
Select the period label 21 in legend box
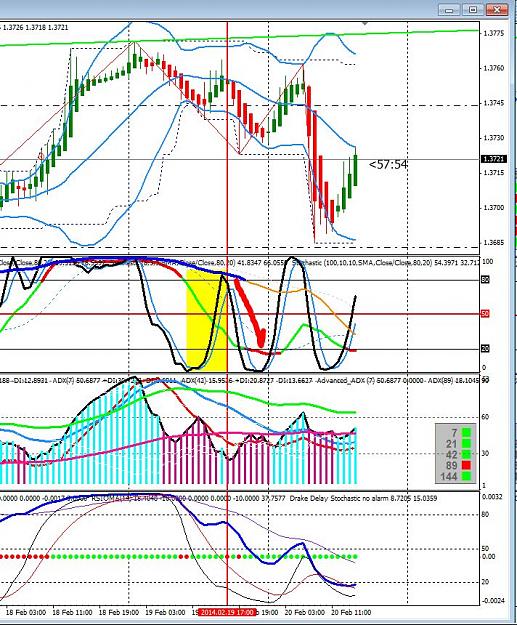451,443
